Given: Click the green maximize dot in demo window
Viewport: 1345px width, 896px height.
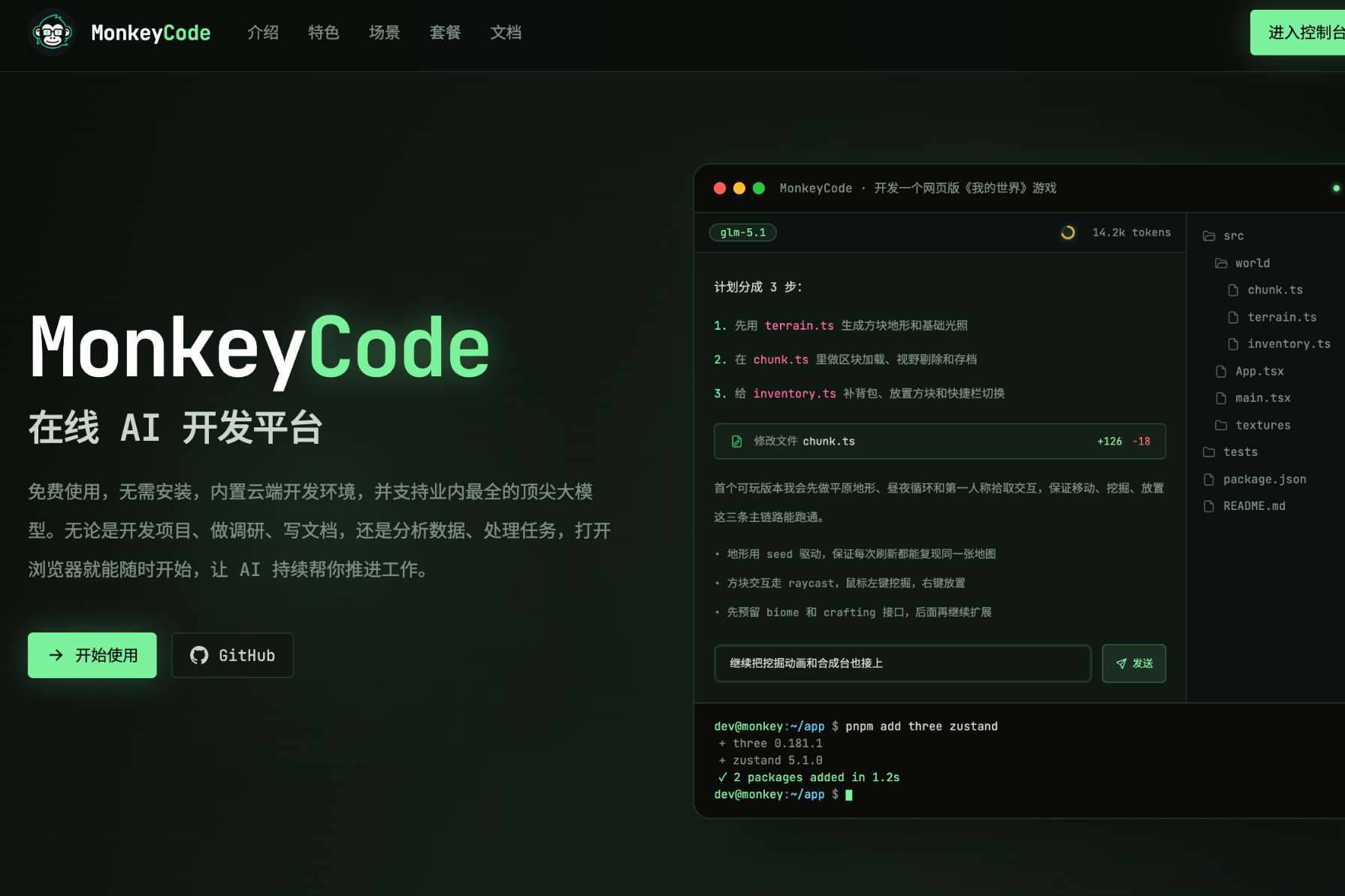Looking at the screenshot, I should click(x=759, y=188).
